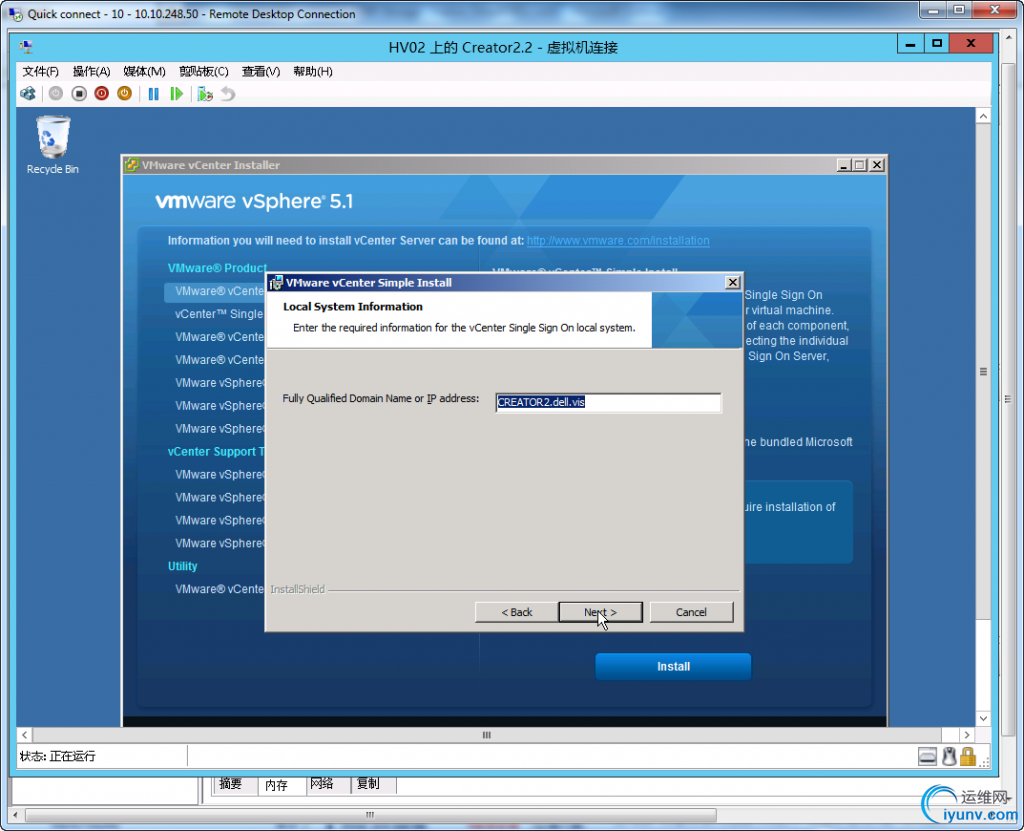Switch to the 内存 tab

pos(277,785)
